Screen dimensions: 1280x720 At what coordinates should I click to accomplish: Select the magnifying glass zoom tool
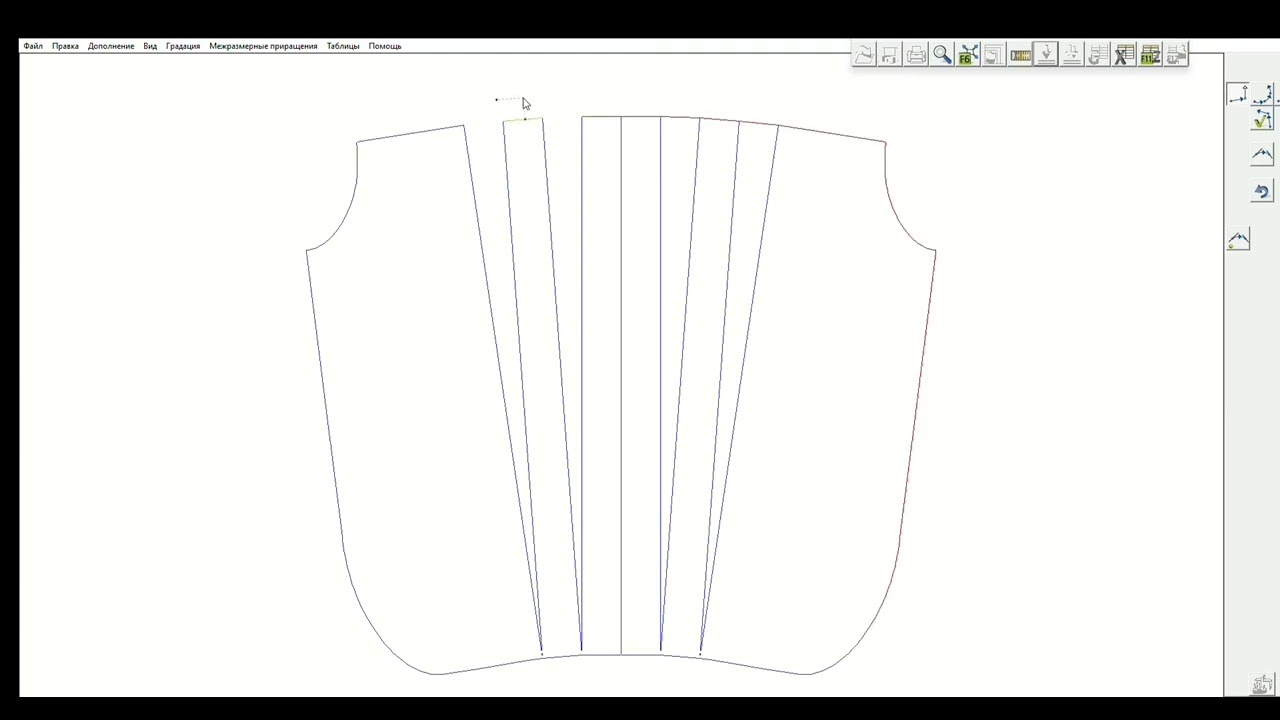click(x=942, y=55)
